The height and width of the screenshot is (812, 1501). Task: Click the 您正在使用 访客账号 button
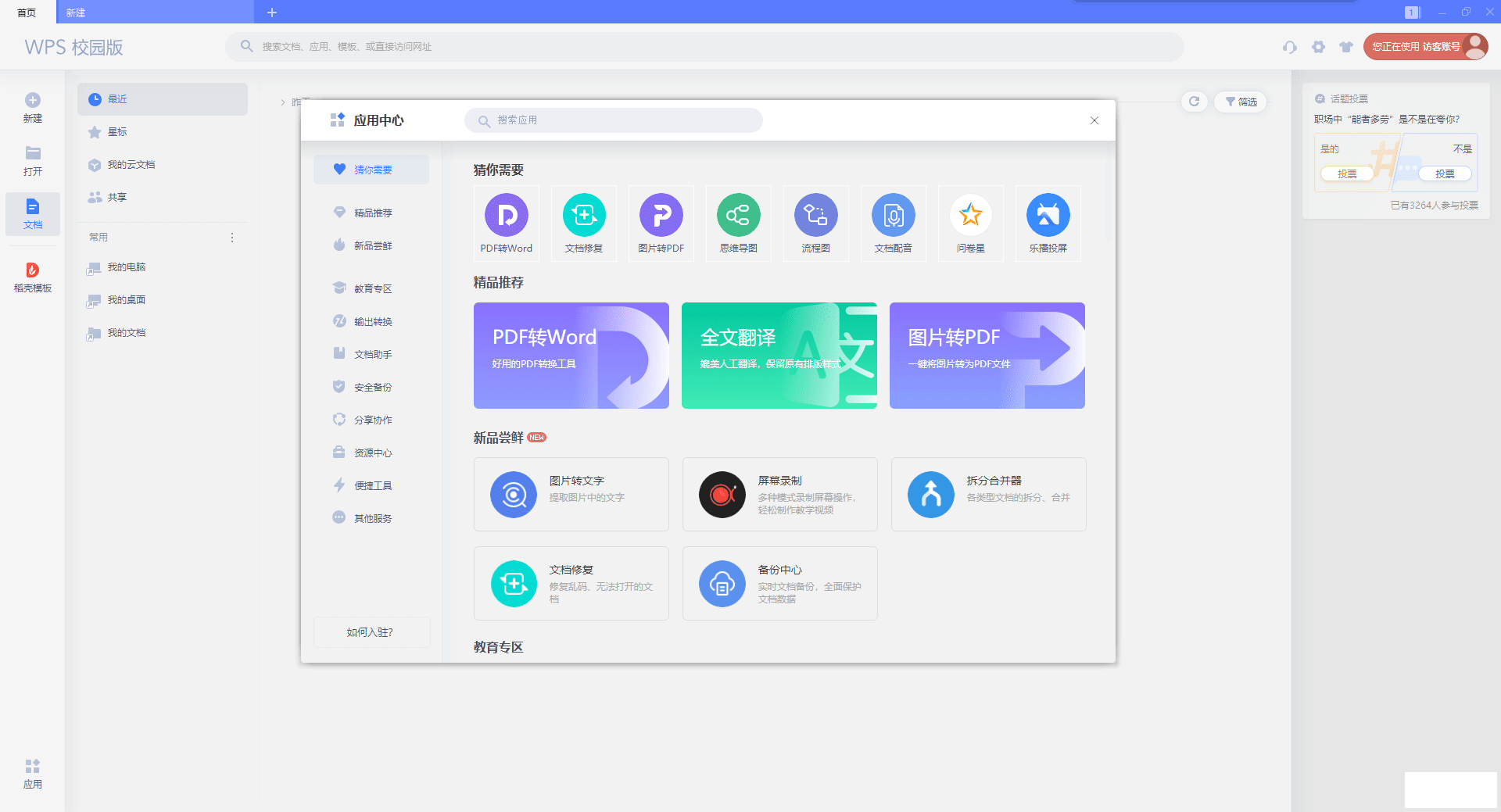click(1425, 47)
